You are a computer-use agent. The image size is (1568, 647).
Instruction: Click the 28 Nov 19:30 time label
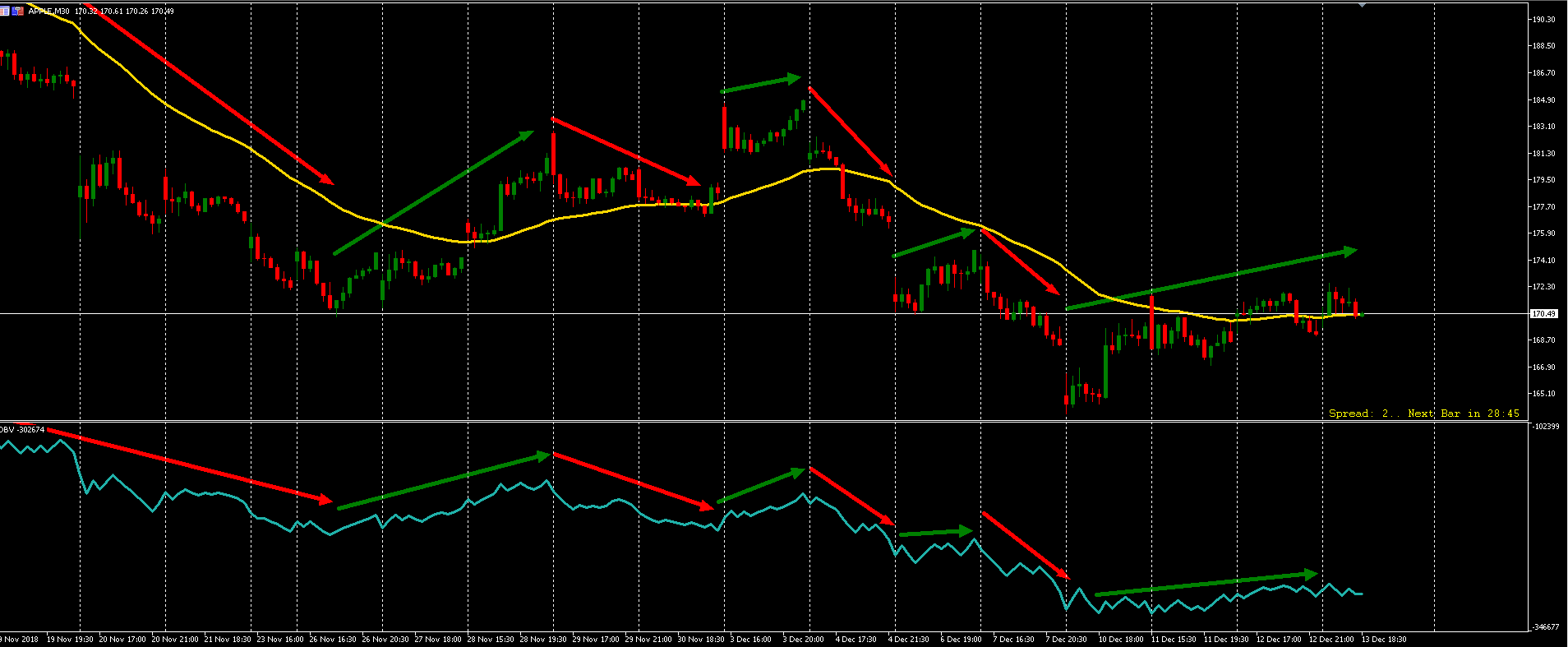543,639
